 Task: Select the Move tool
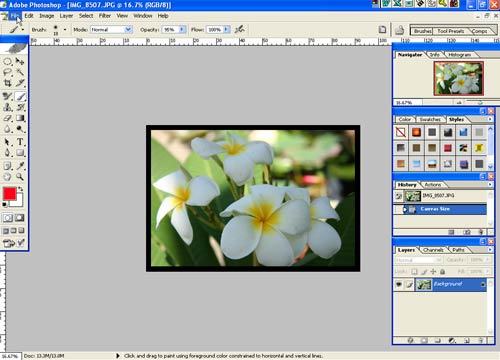pos(20,62)
